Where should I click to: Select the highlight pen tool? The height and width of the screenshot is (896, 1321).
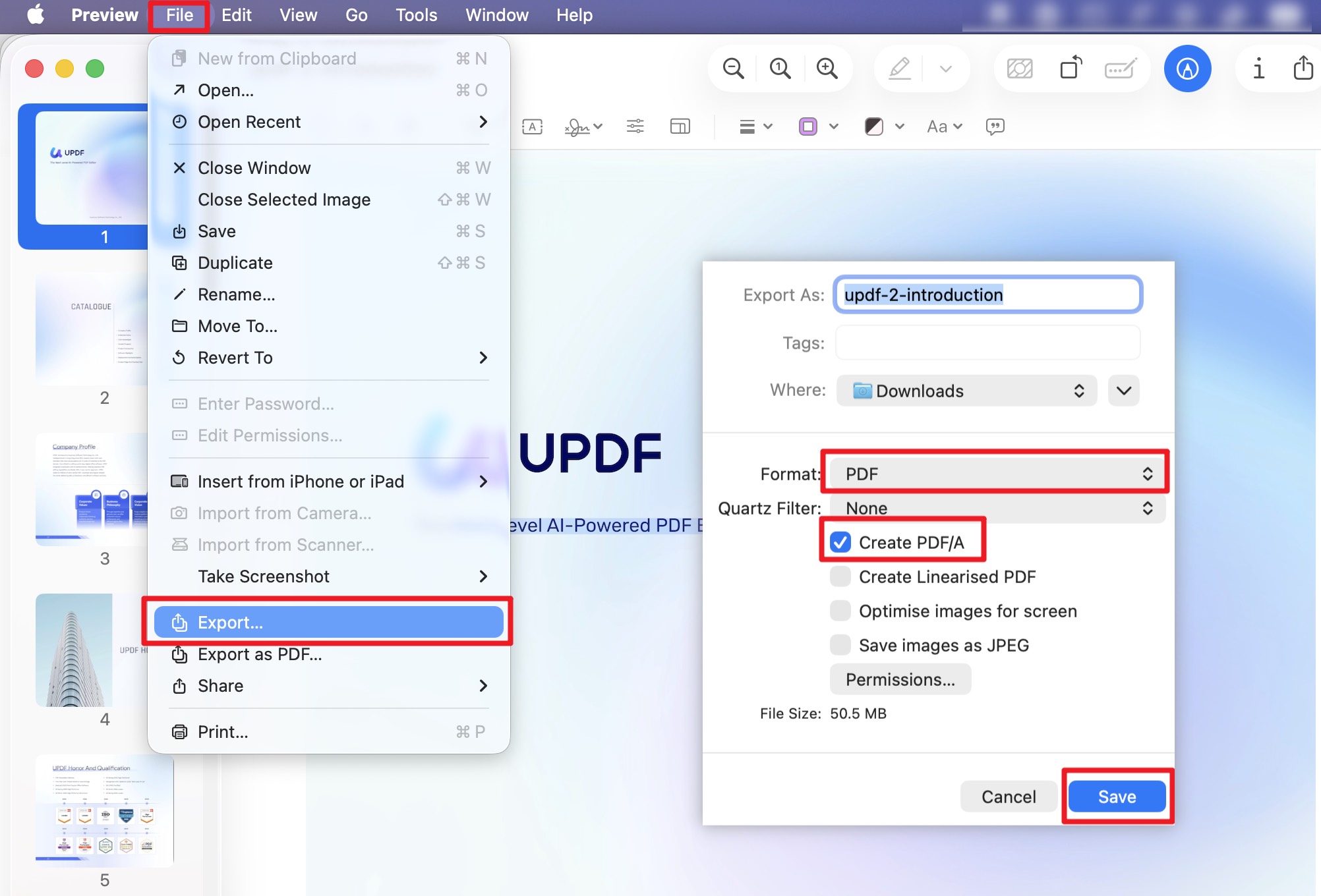point(899,69)
